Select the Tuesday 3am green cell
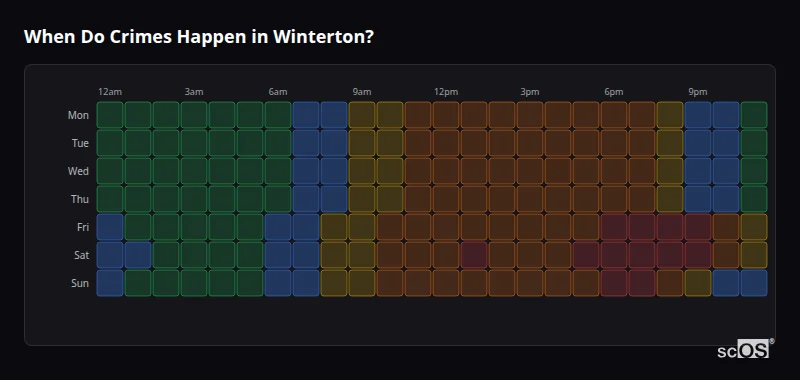 coord(194,143)
